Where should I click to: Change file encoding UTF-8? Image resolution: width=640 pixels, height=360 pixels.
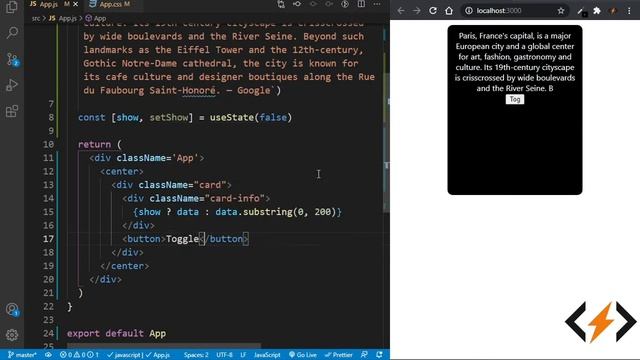[224, 355]
